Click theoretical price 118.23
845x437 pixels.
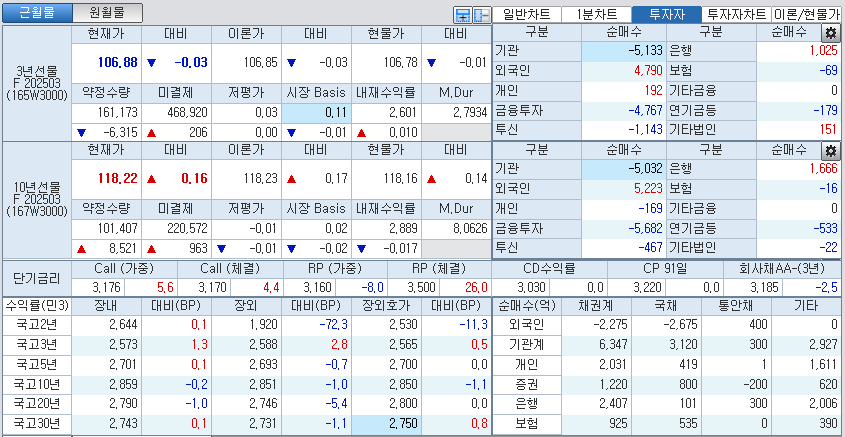point(260,179)
